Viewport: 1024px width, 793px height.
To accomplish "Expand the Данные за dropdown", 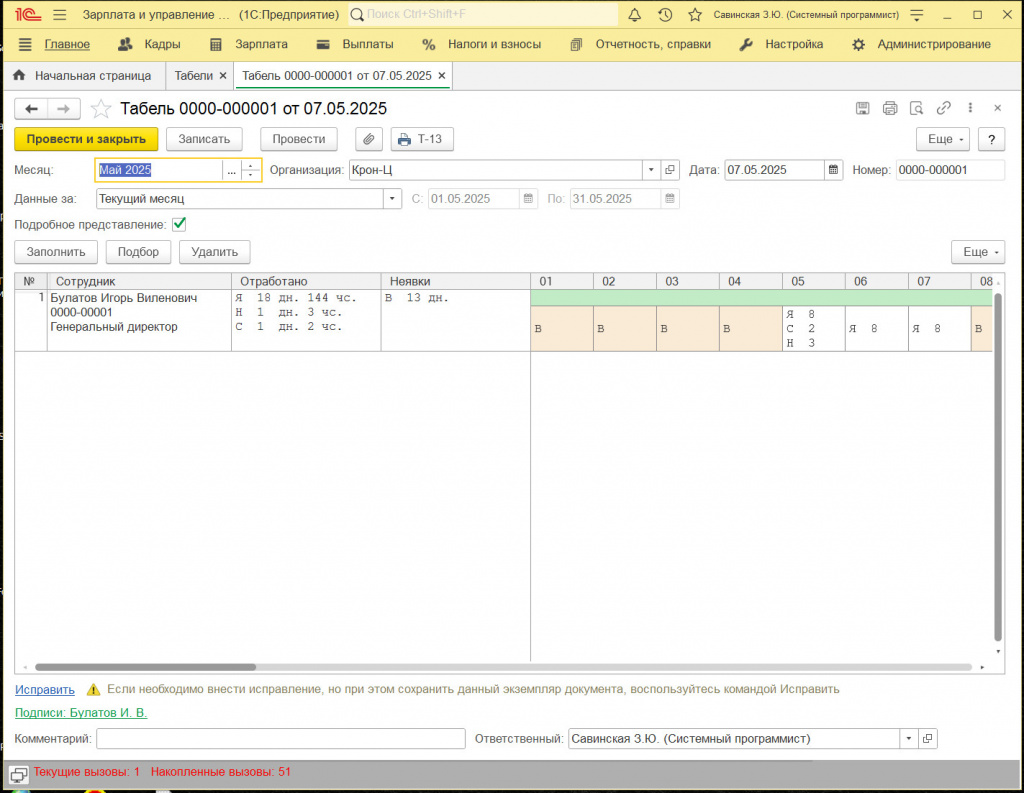I will point(392,199).
